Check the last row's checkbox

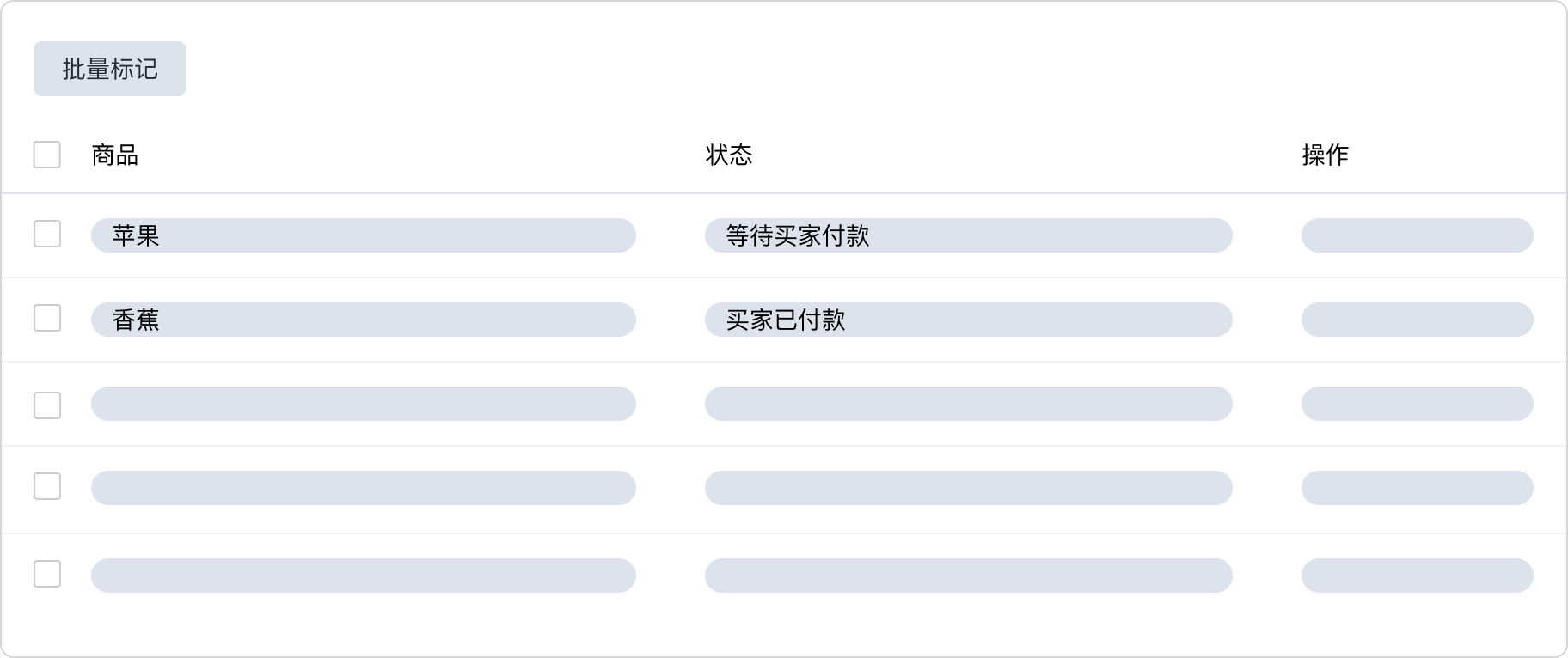(47, 574)
